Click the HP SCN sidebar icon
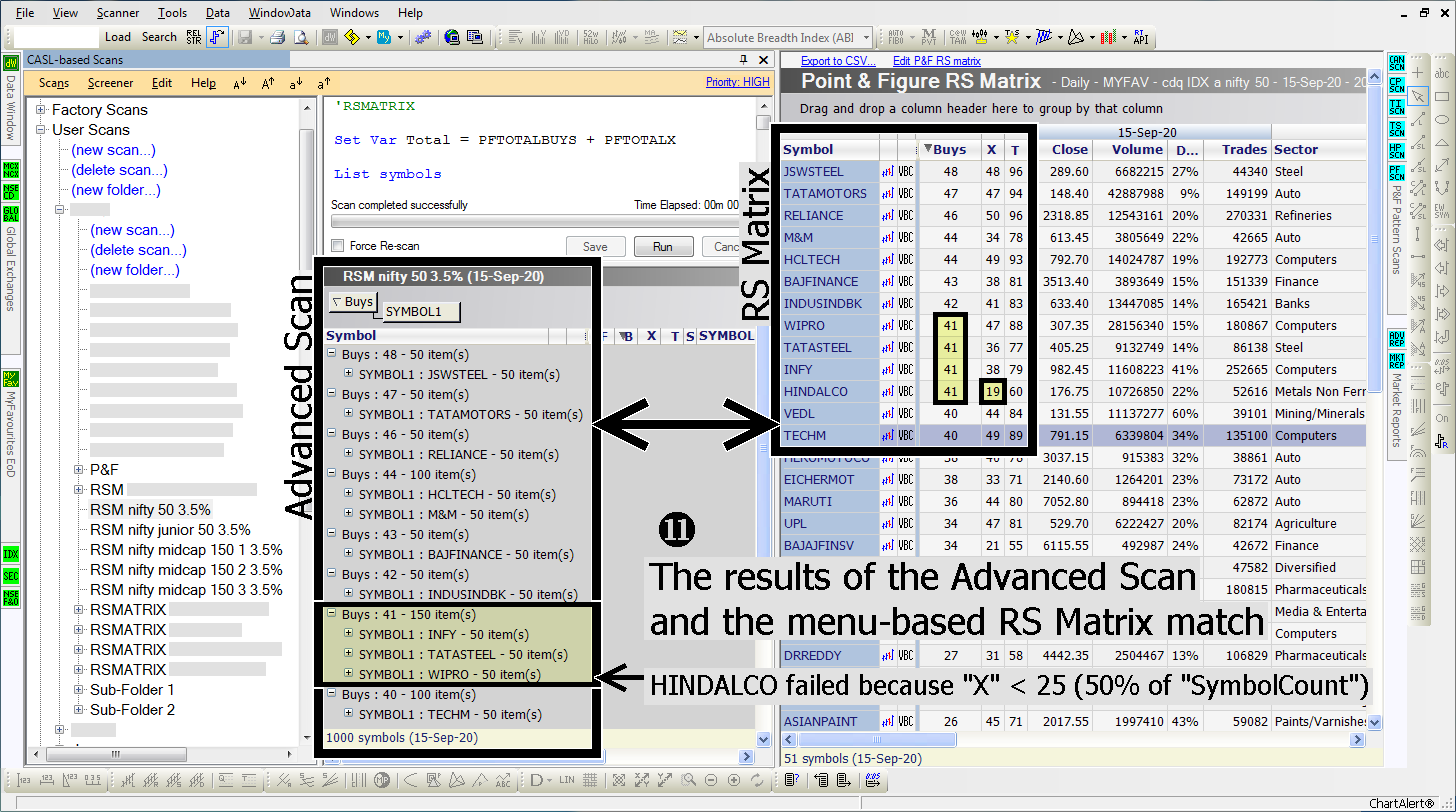This screenshot has width=1456, height=812. tap(1397, 150)
